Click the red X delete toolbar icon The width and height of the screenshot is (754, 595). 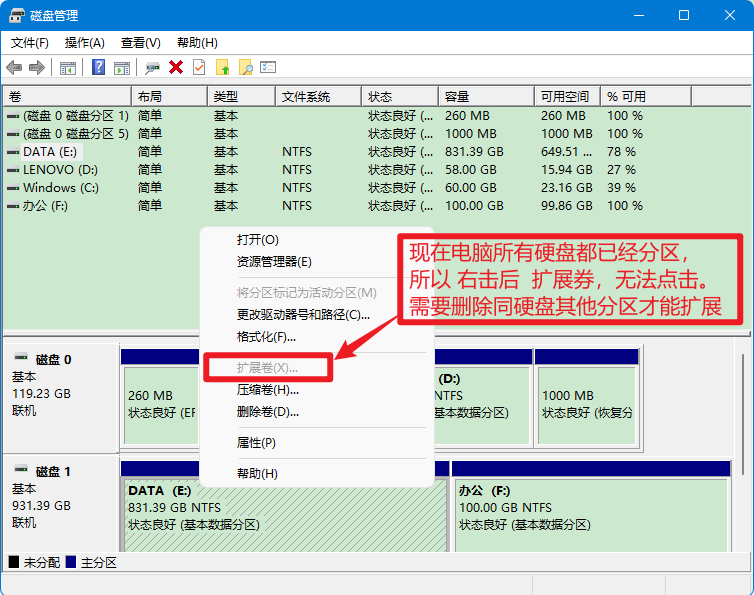[x=176, y=67]
